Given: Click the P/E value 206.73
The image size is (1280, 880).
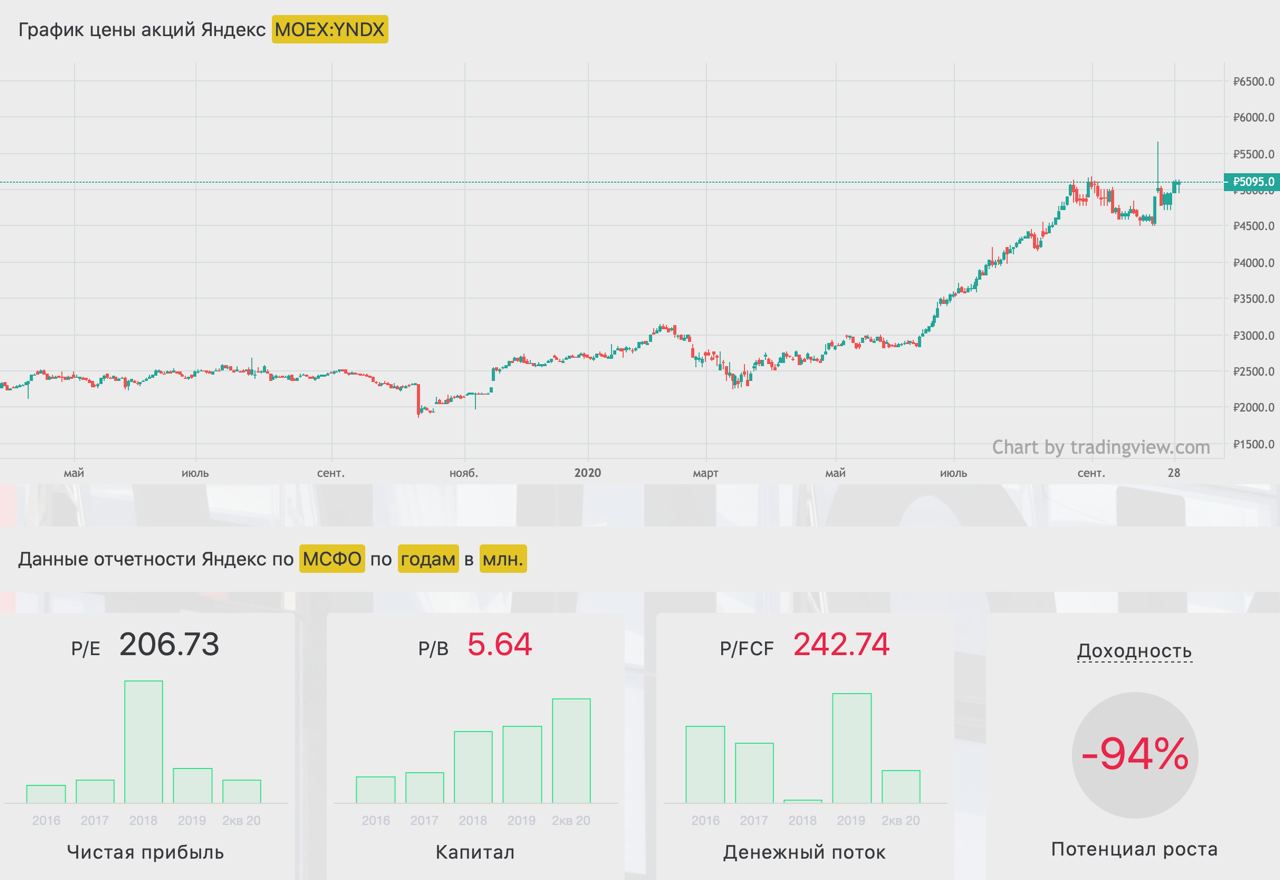Looking at the screenshot, I should tap(169, 645).
